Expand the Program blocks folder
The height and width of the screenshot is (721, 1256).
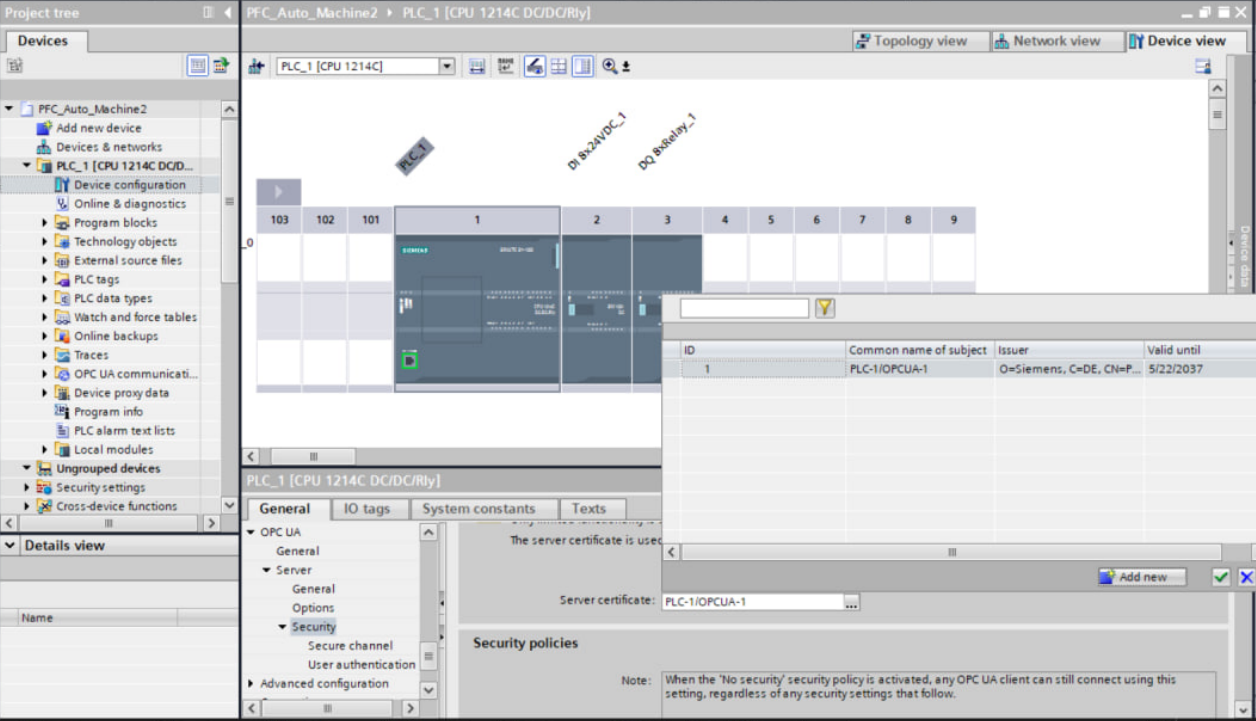[x=45, y=223]
